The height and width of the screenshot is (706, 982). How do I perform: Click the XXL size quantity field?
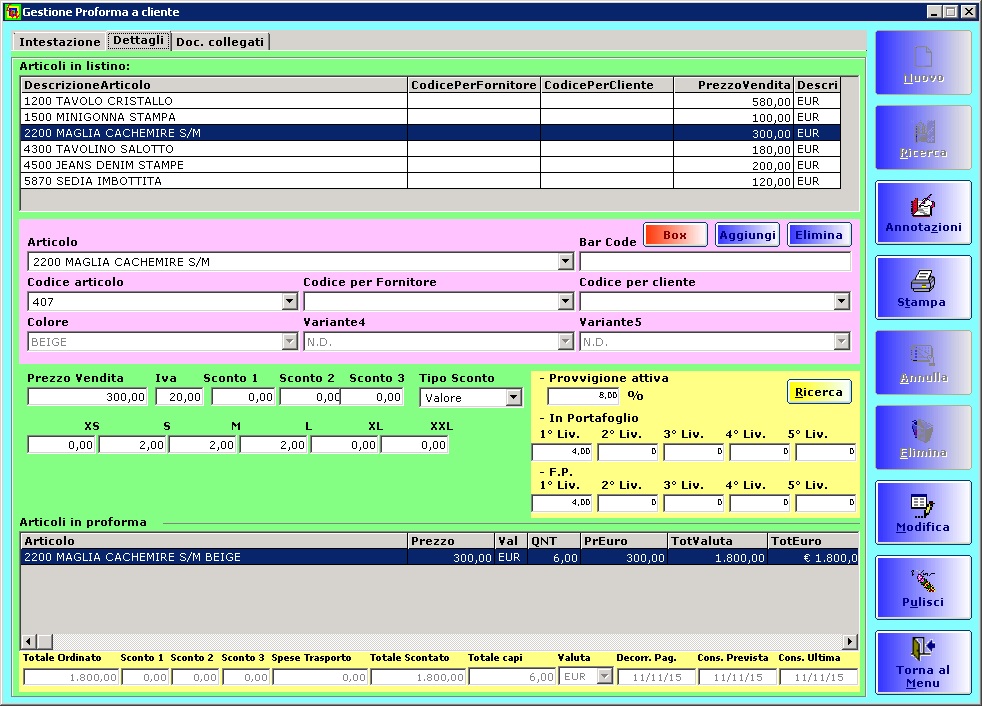pos(415,445)
